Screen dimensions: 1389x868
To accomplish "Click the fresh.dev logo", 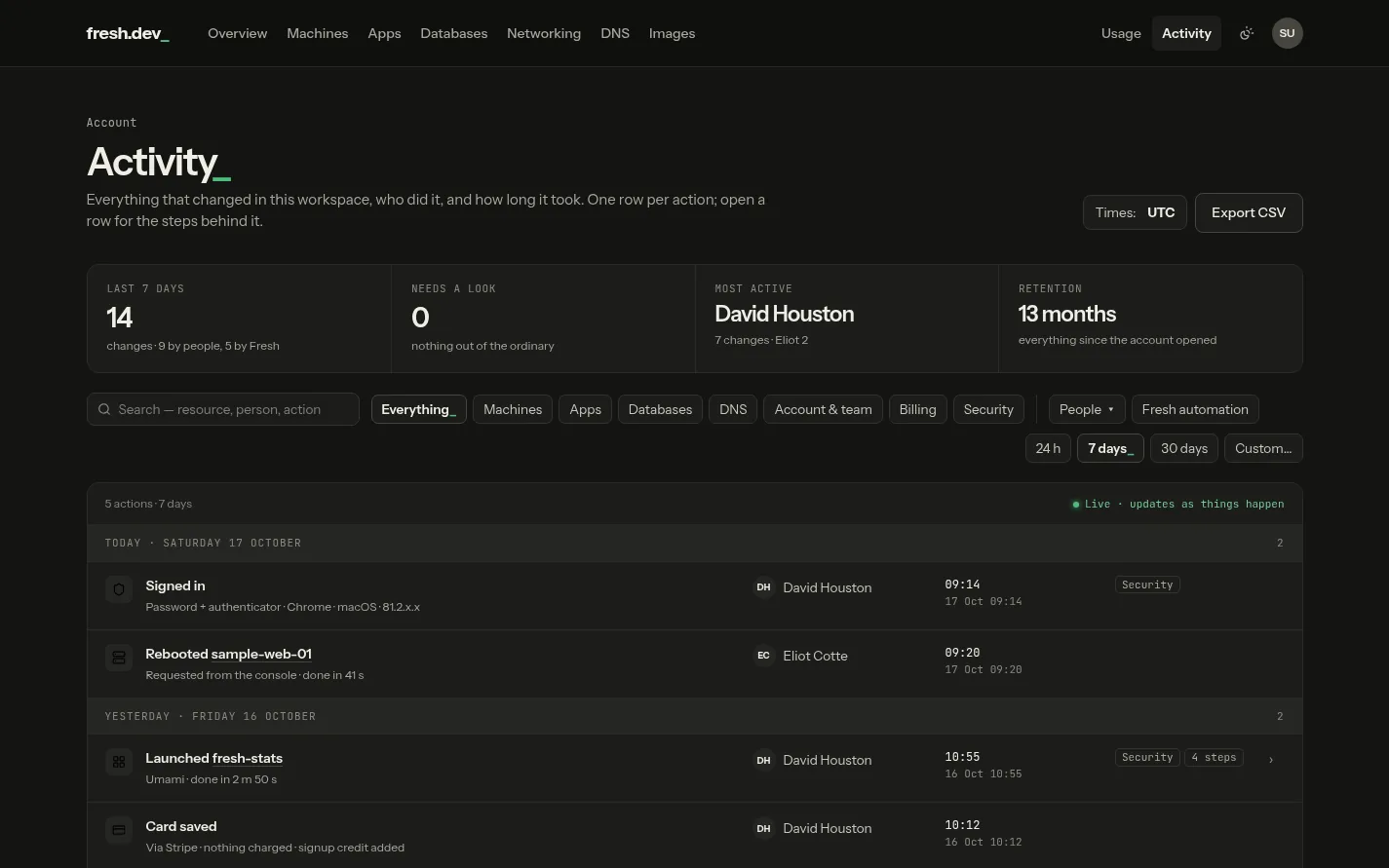I will tap(128, 33).
